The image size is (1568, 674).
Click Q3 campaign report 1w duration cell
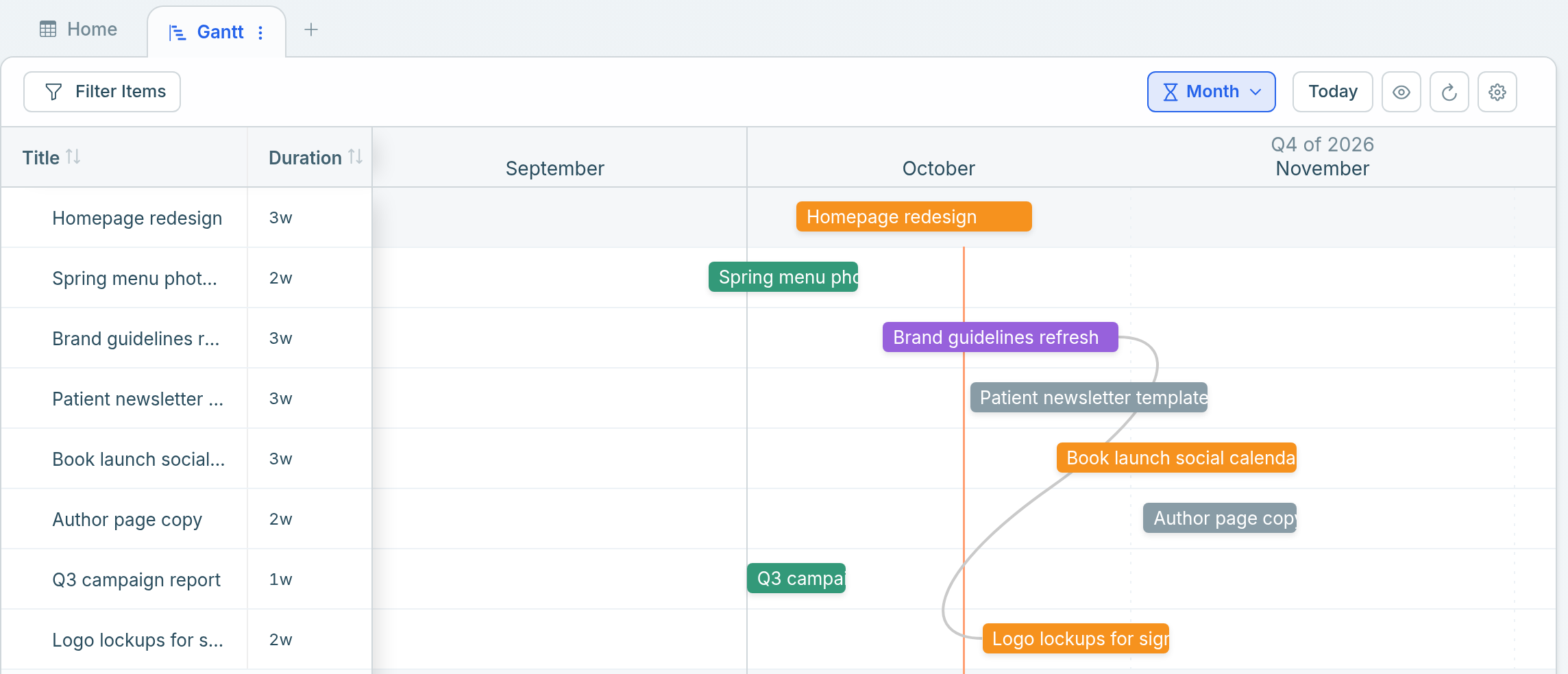tap(310, 579)
